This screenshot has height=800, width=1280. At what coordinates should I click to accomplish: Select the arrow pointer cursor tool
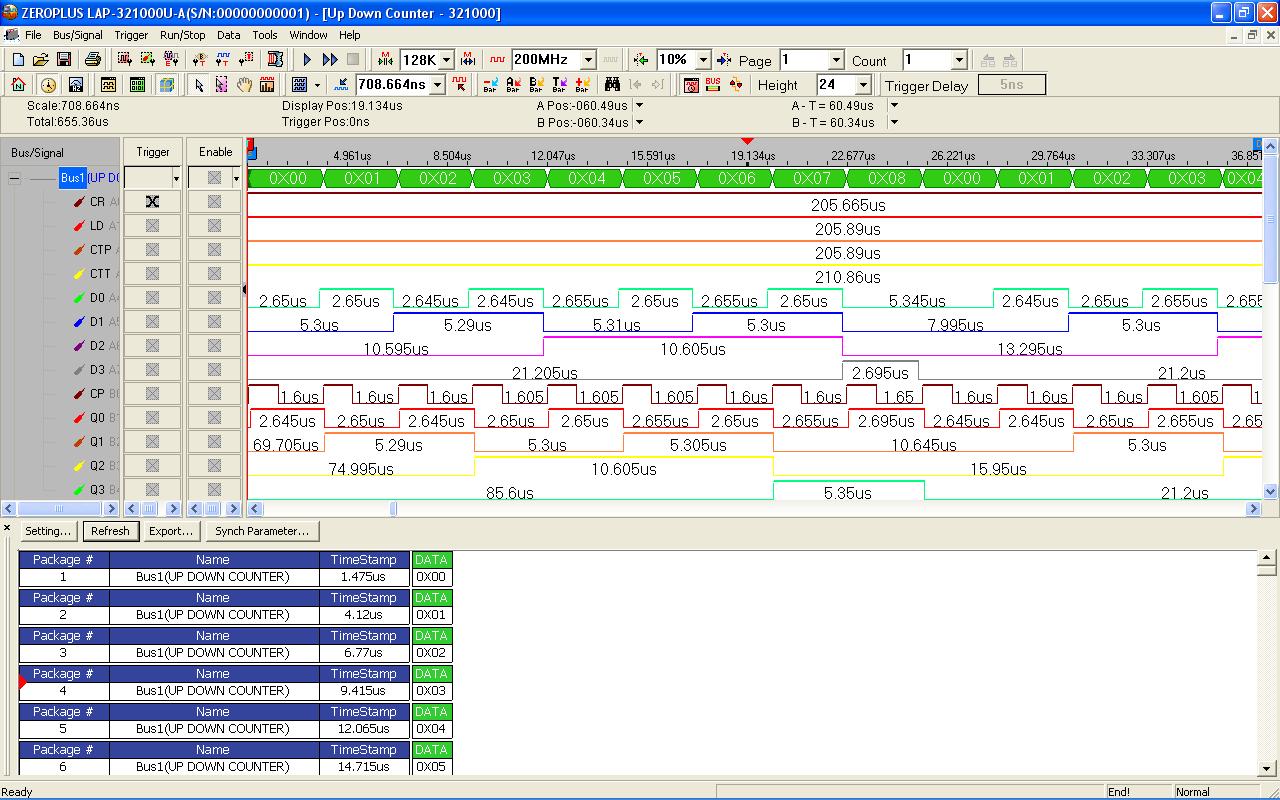point(199,85)
